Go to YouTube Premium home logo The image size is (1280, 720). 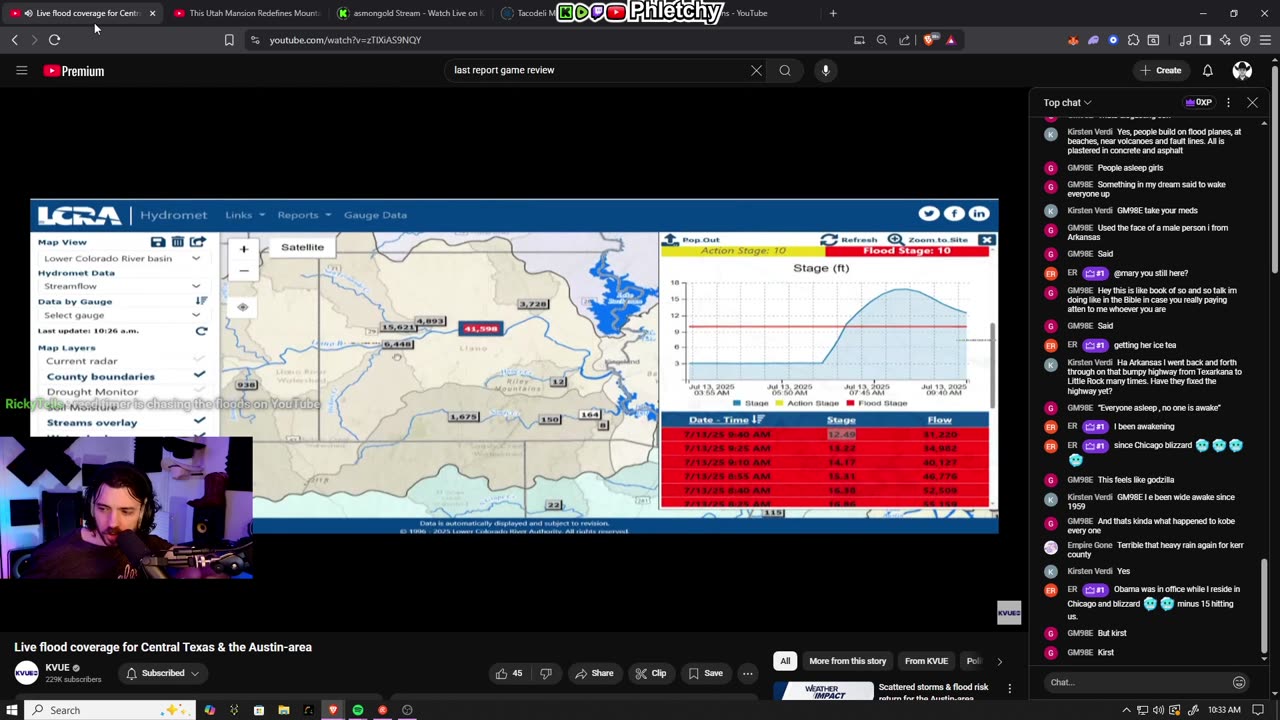click(74, 71)
